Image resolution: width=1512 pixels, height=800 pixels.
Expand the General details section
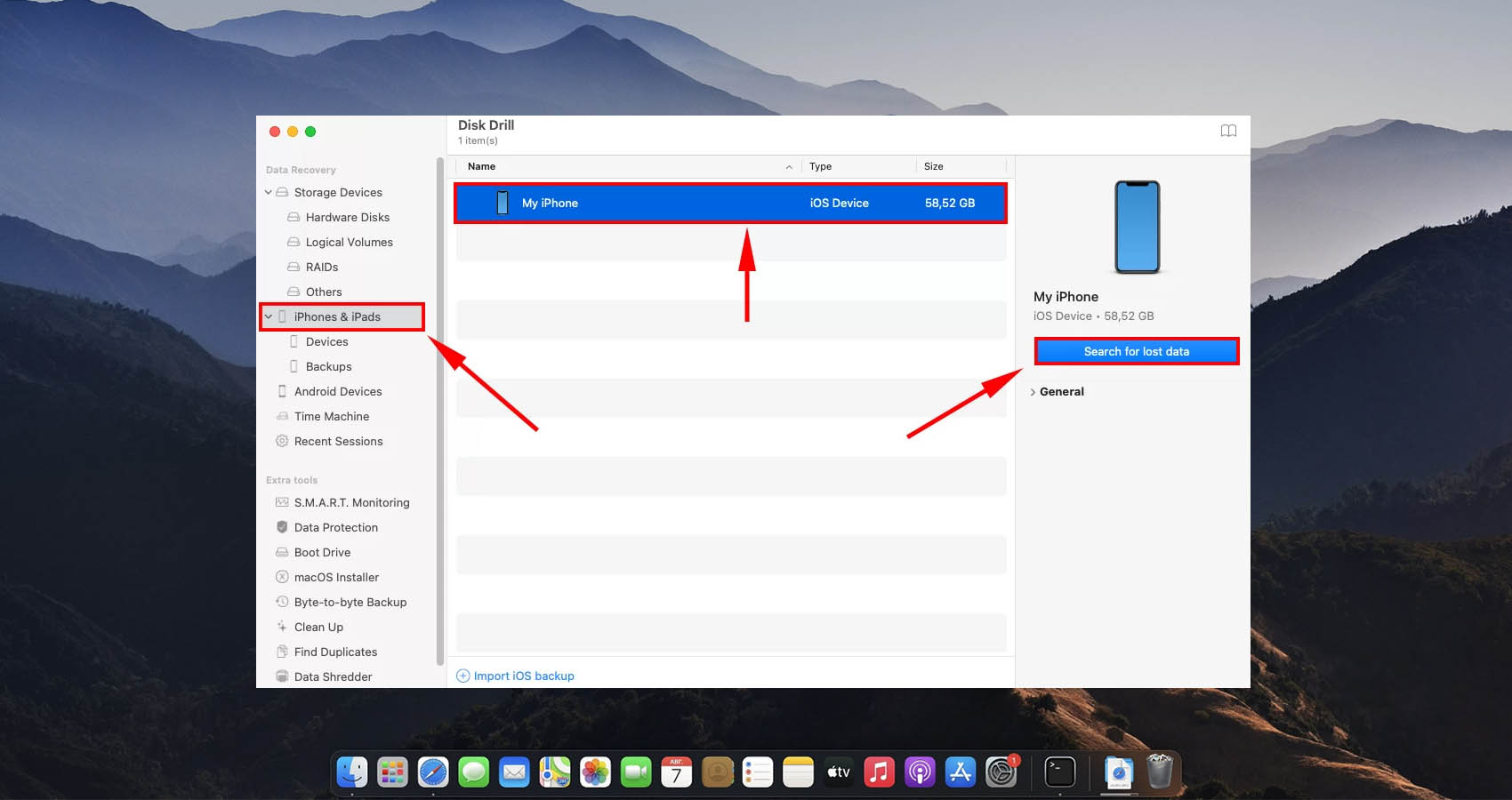point(1033,392)
